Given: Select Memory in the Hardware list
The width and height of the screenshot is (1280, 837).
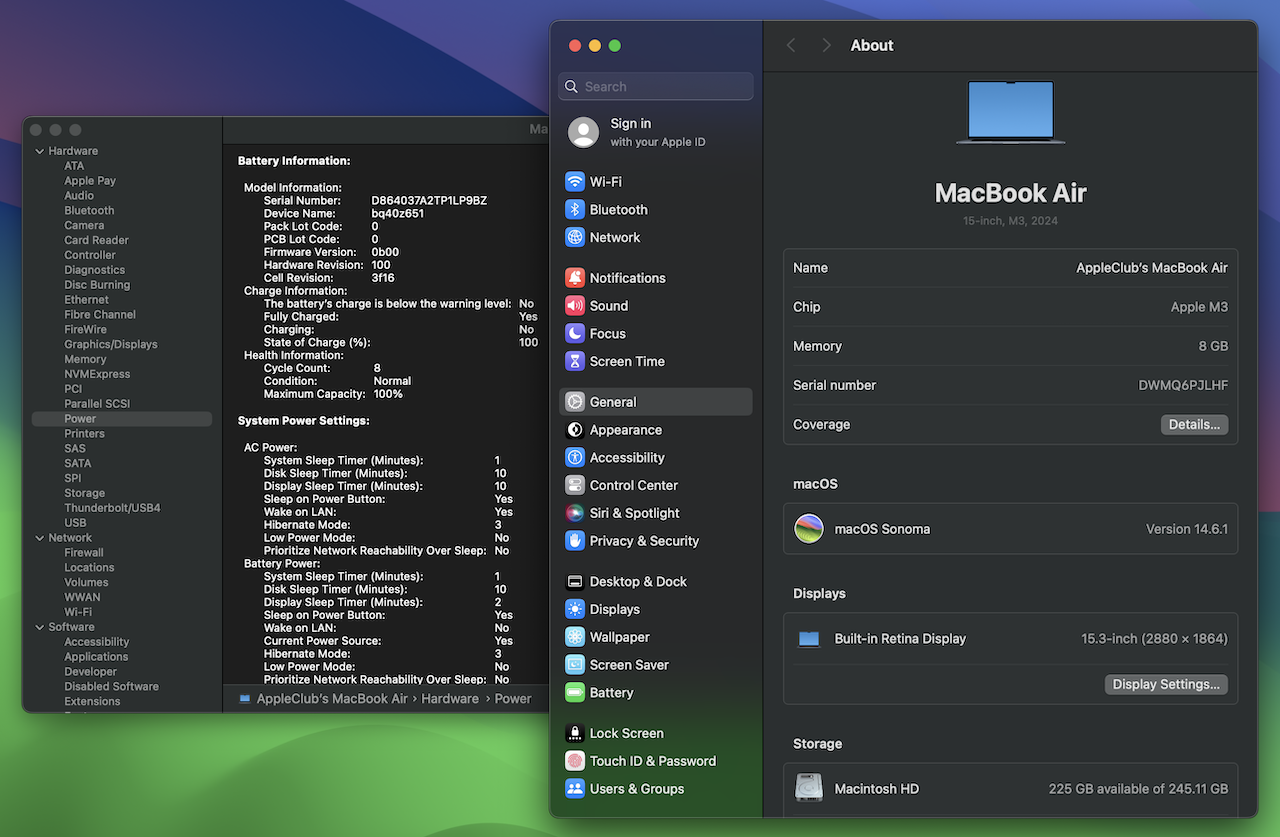Looking at the screenshot, I should coord(85,359).
